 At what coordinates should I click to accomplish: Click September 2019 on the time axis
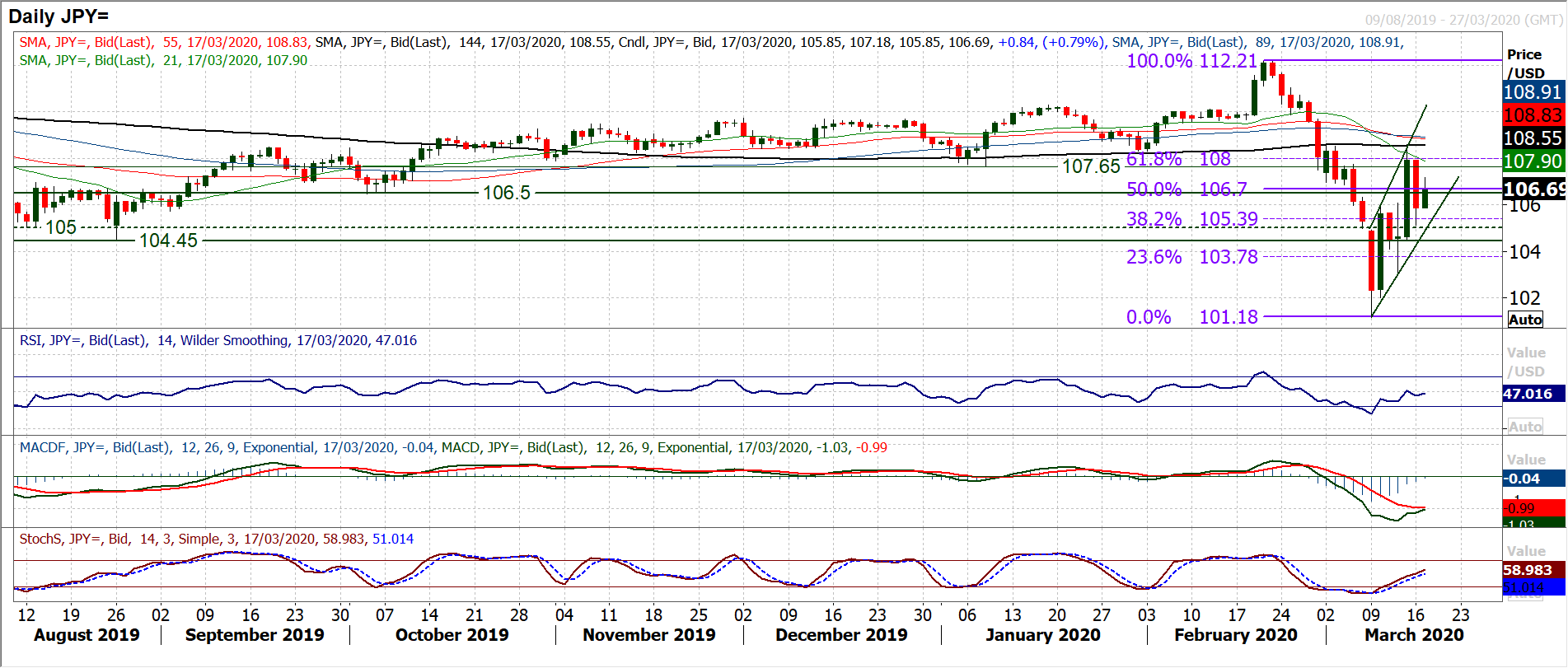coord(255,635)
